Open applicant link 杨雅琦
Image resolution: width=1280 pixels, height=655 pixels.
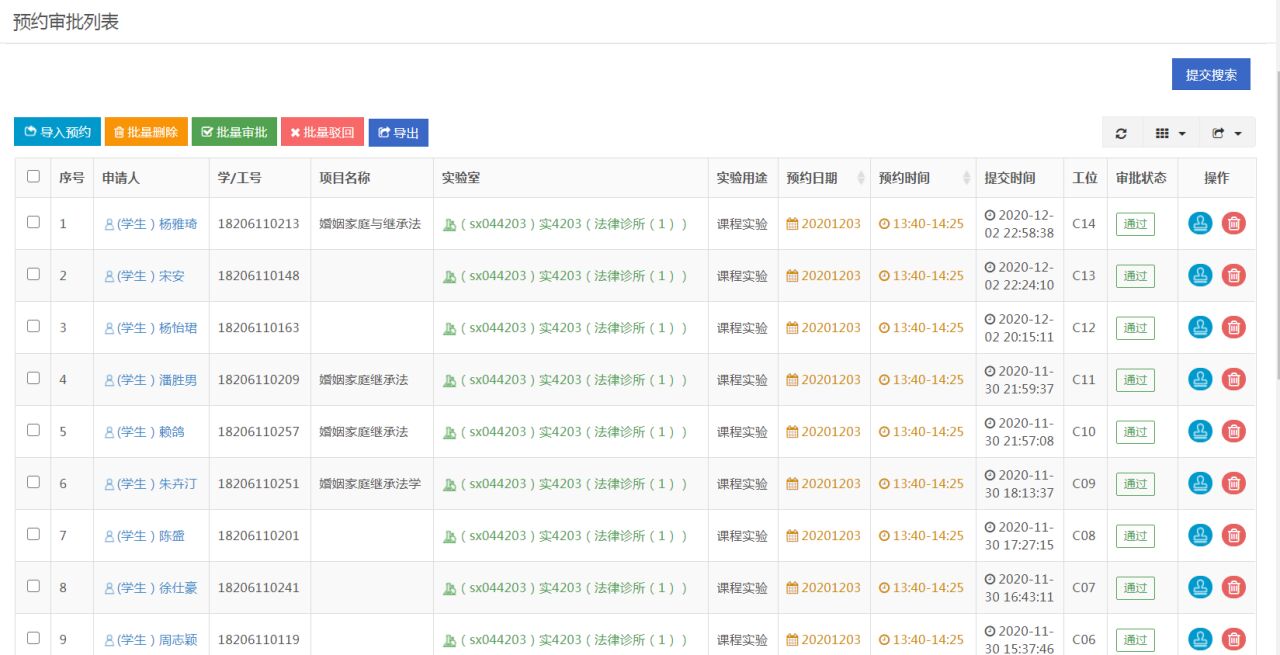151,224
